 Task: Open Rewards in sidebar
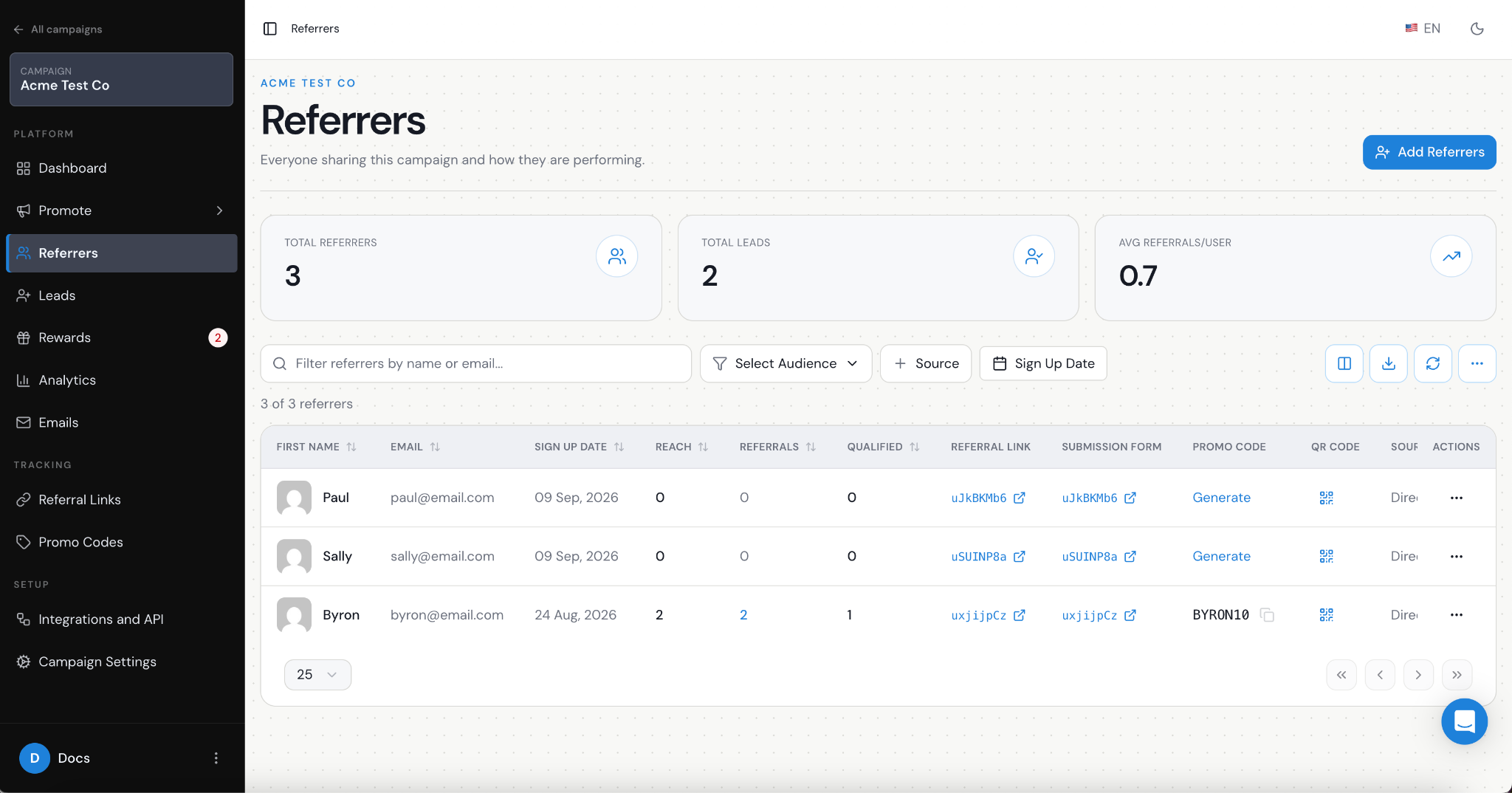tap(122, 337)
